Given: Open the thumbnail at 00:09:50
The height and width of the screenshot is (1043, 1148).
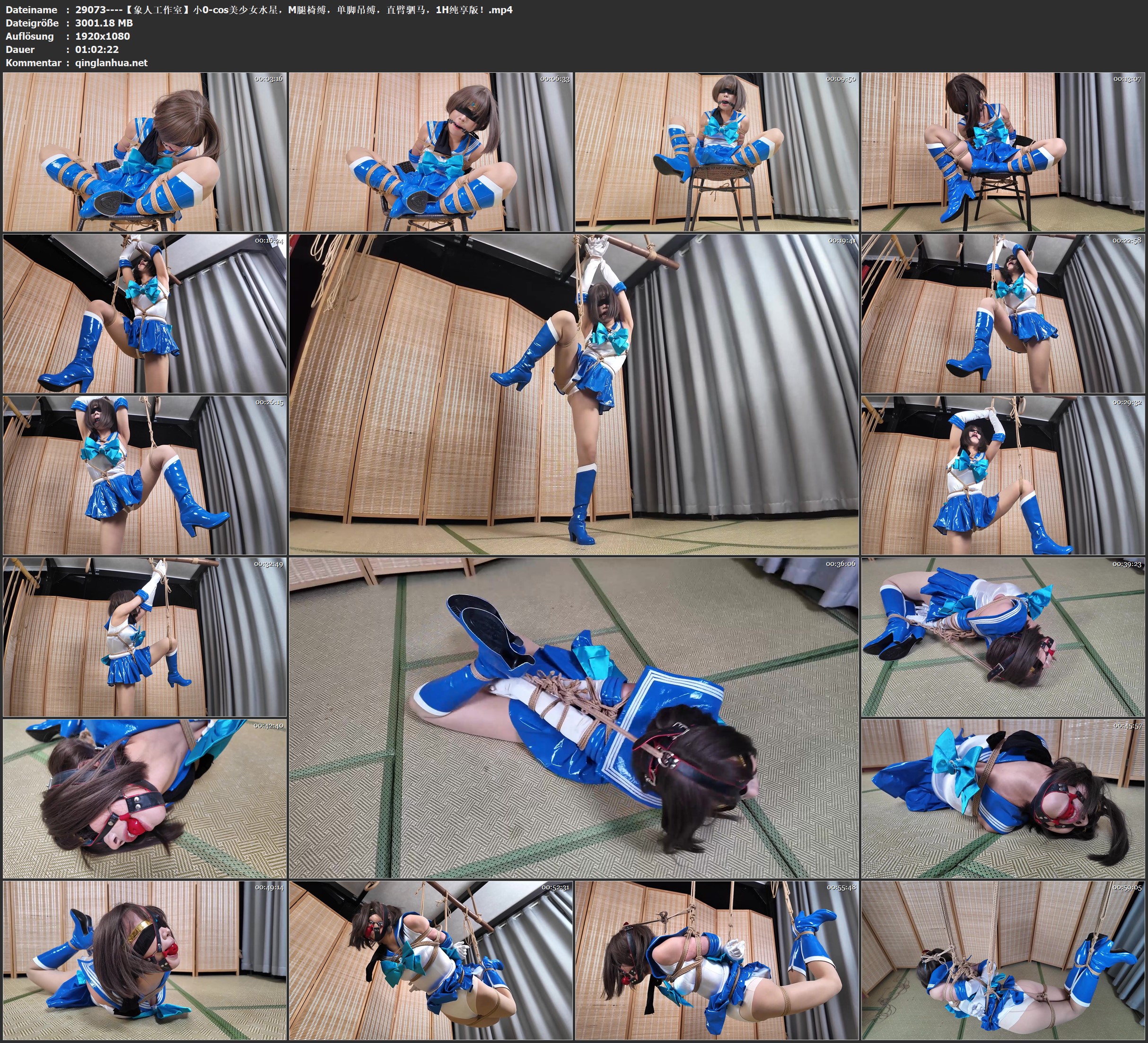Looking at the screenshot, I should point(717,152).
